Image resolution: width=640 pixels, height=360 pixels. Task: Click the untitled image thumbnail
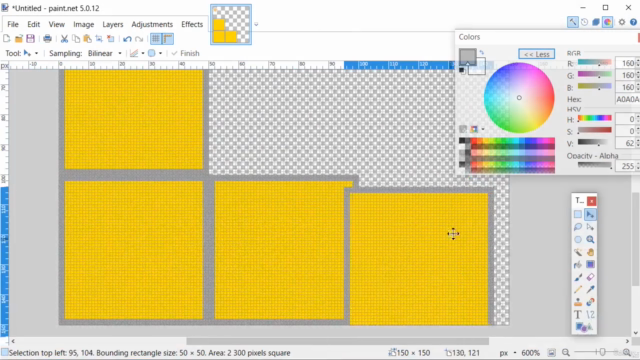tap(231, 24)
